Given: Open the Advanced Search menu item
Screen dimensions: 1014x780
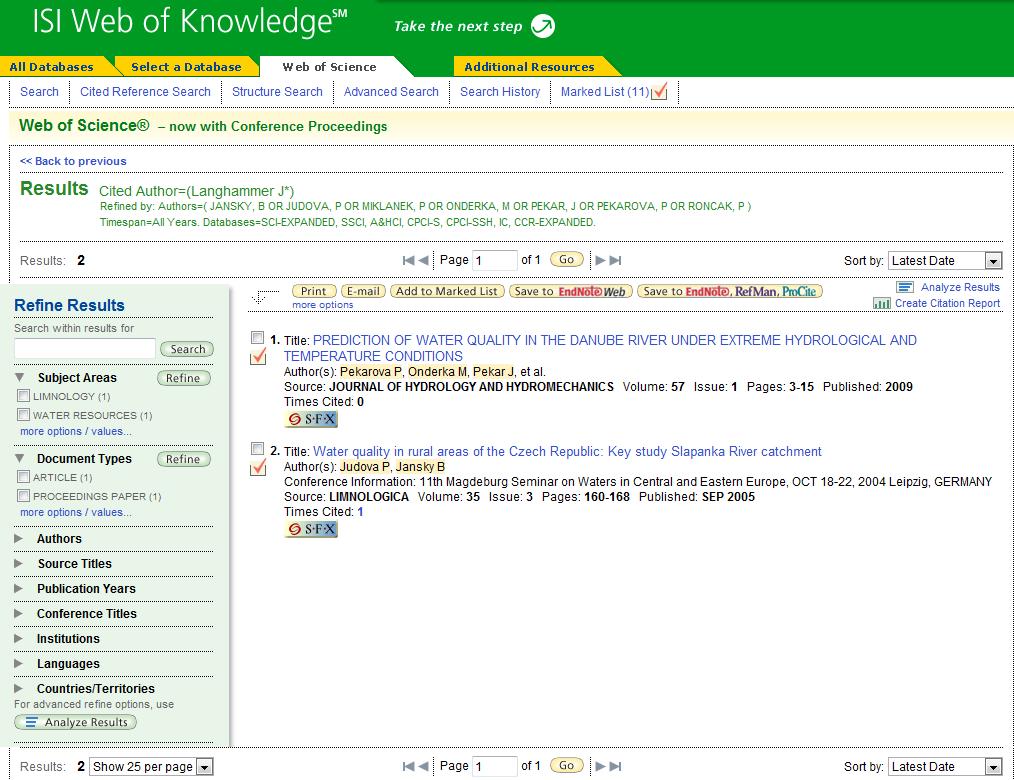Looking at the screenshot, I should pyautogui.click(x=391, y=92).
